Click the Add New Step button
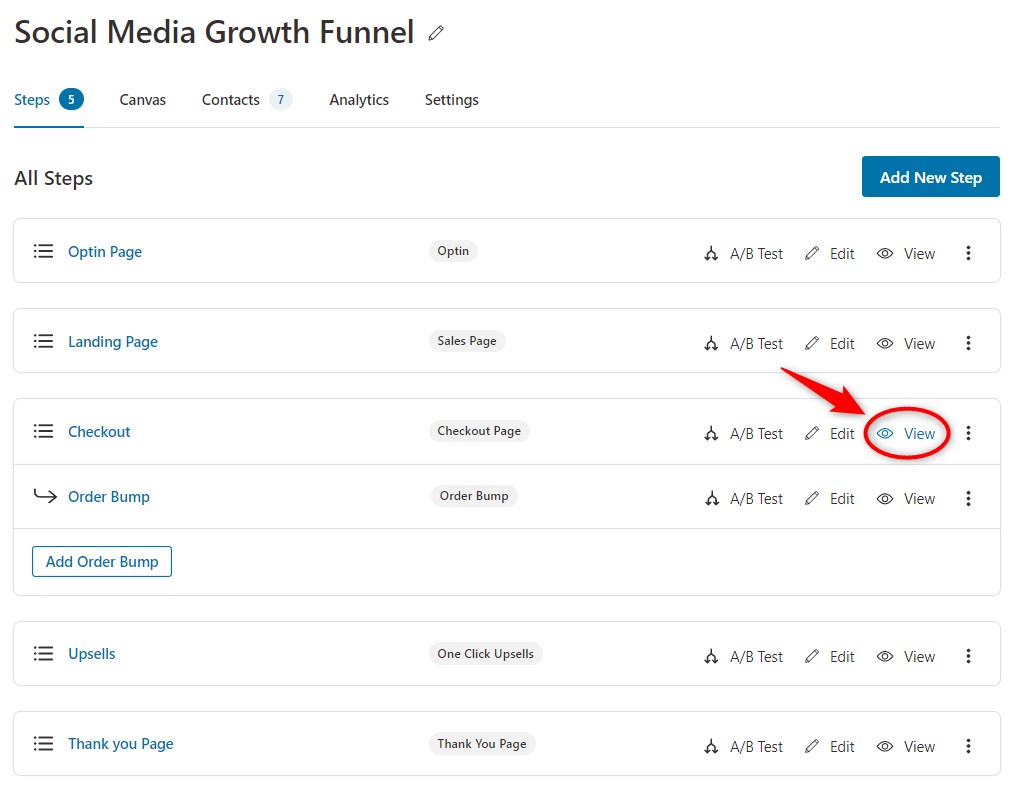This screenshot has height=789, width=1013. (x=930, y=176)
